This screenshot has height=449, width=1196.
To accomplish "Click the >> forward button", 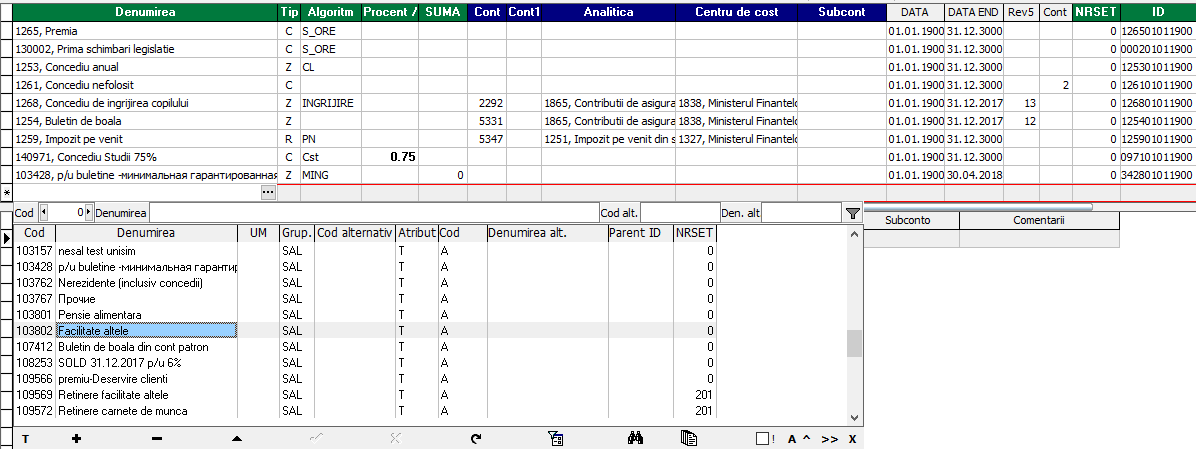I will pyautogui.click(x=830, y=439).
